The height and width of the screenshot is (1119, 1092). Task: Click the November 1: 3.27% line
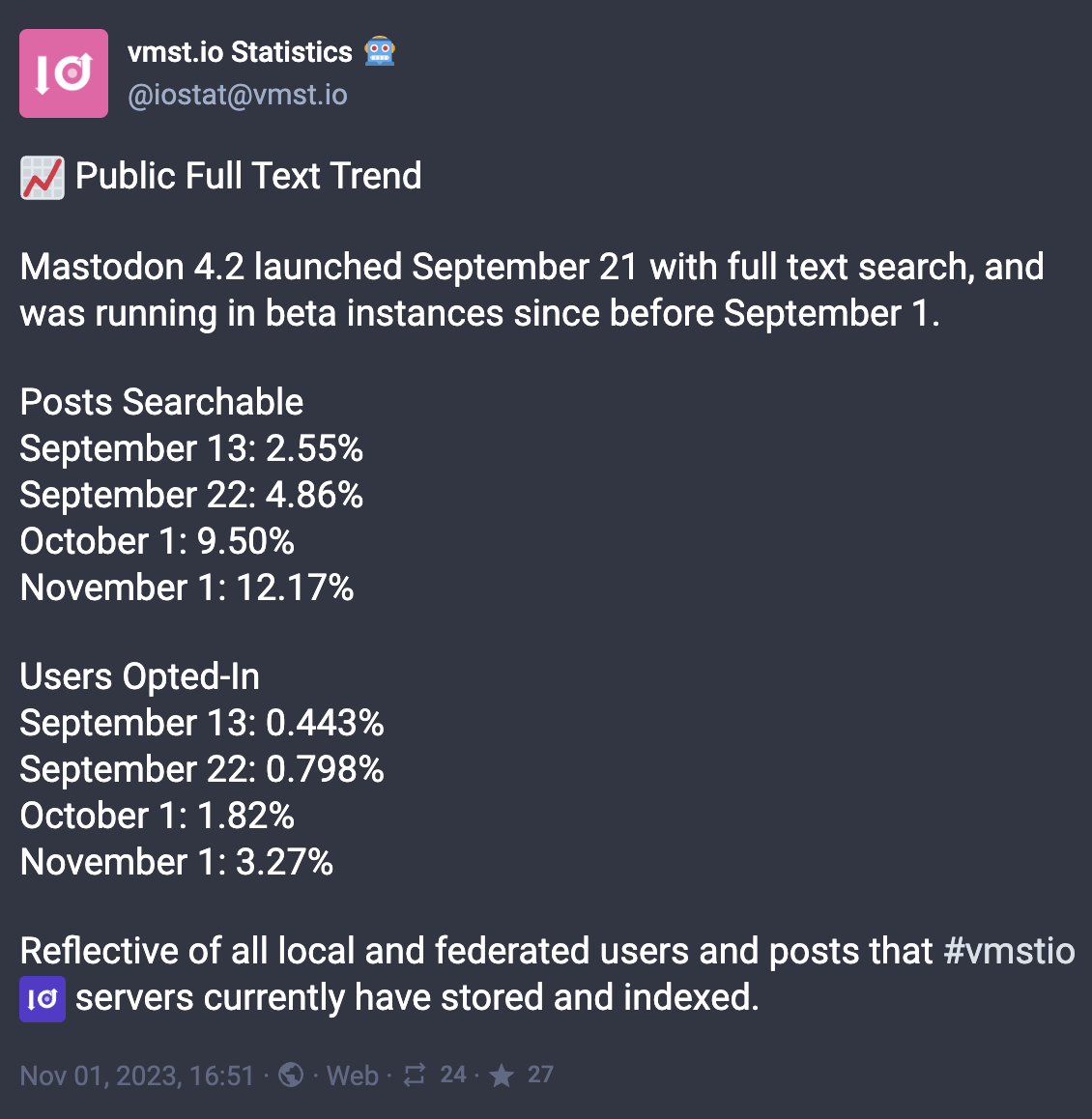[x=177, y=862]
